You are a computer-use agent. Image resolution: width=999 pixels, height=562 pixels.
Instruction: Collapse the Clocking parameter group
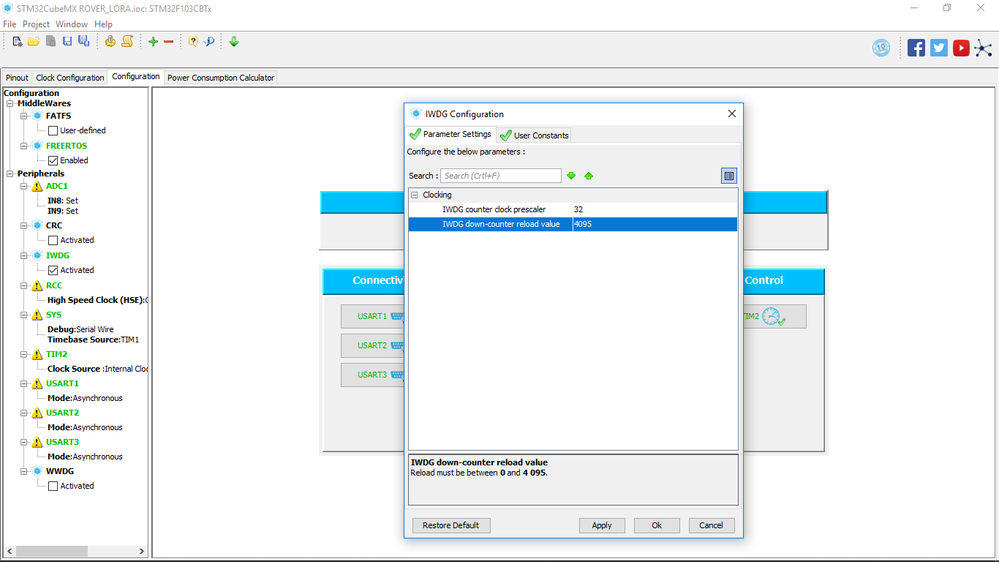414,195
